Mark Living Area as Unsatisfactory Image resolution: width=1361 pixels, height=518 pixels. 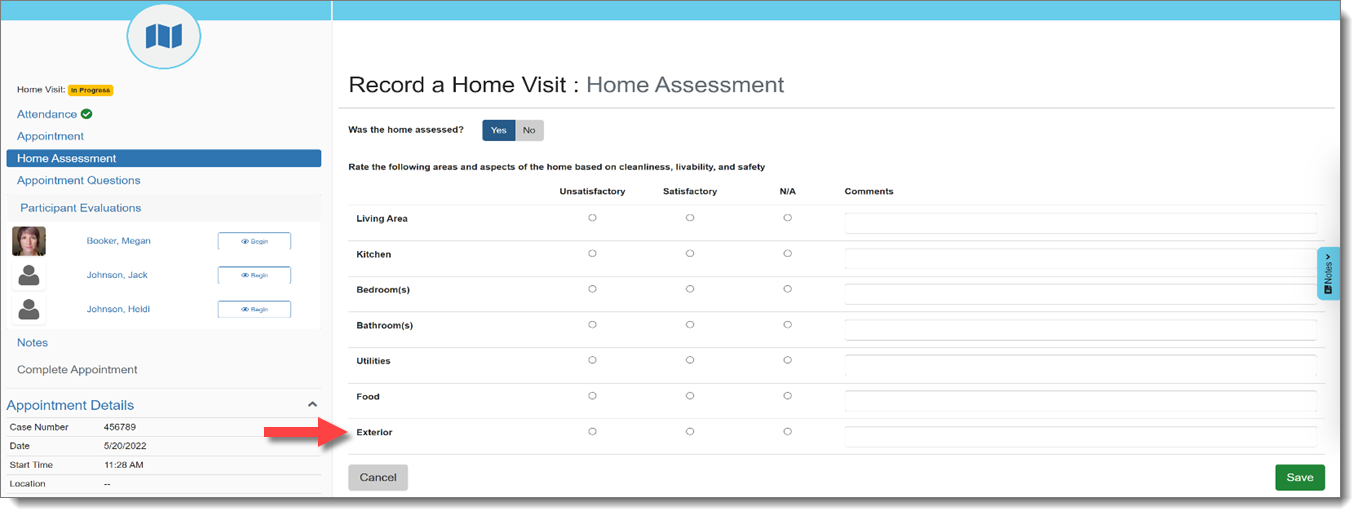(x=592, y=218)
